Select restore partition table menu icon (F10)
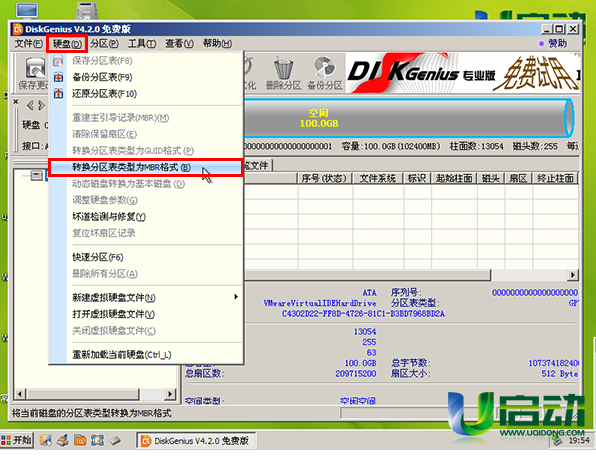Image resolution: width=596 pixels, height=461 pixels. [58, 93]
